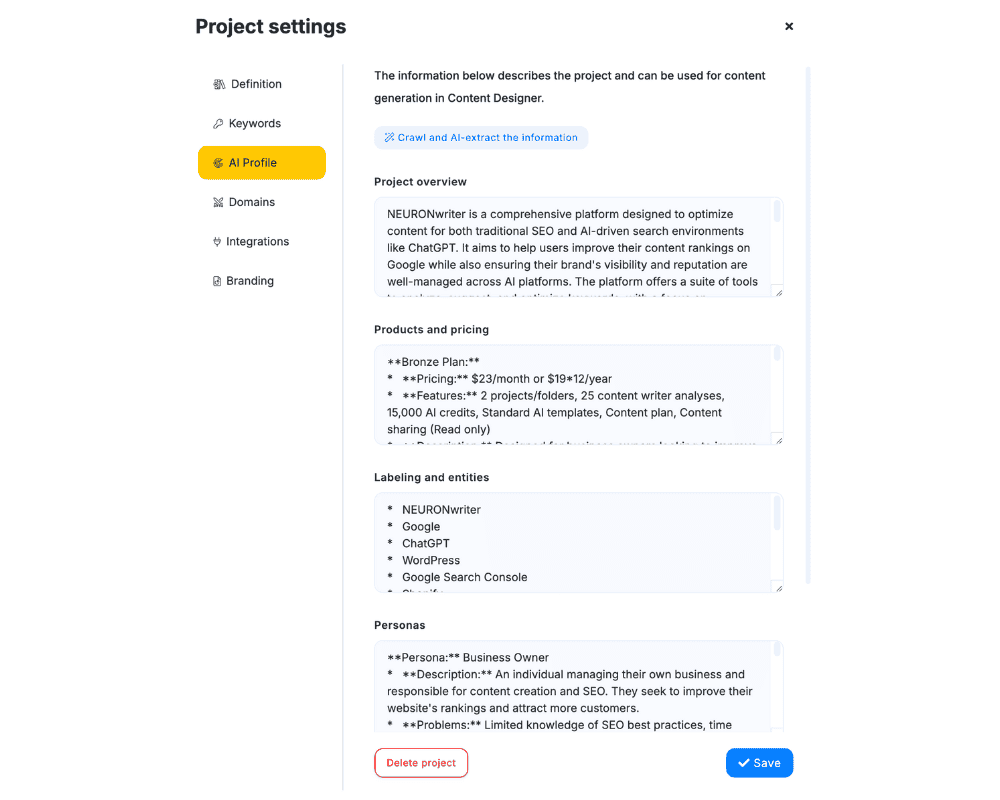
Task: Click inside the Products and pricing field
Action: 570,395
